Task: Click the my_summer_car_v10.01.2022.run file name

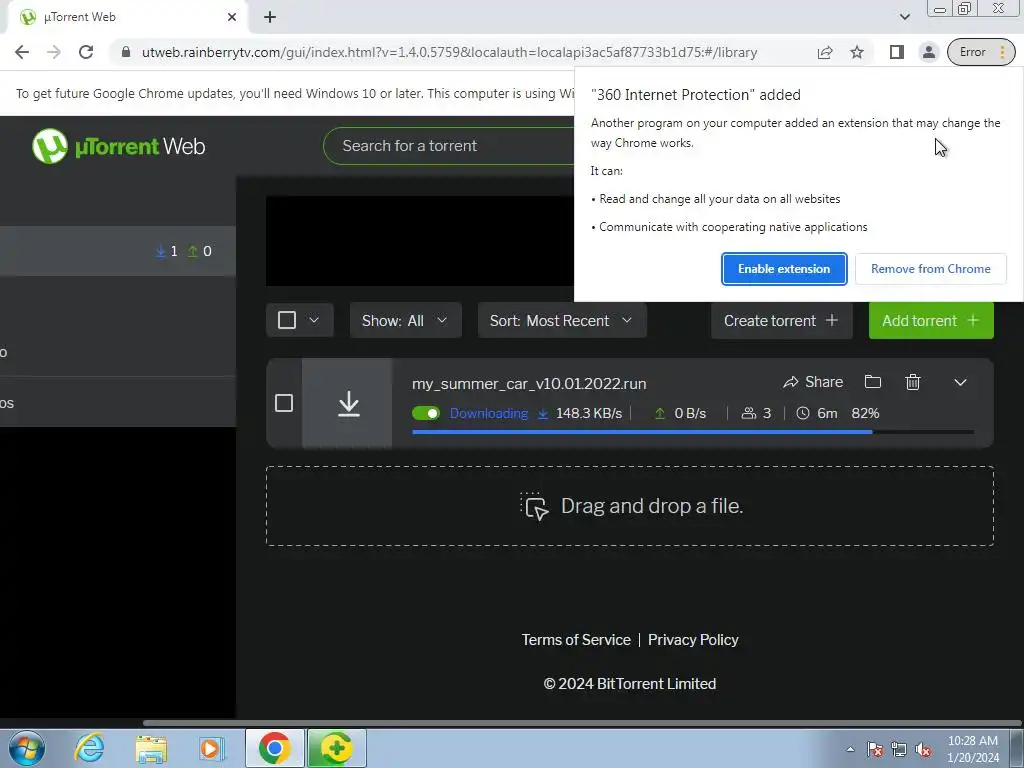Action: pos(529,383)
